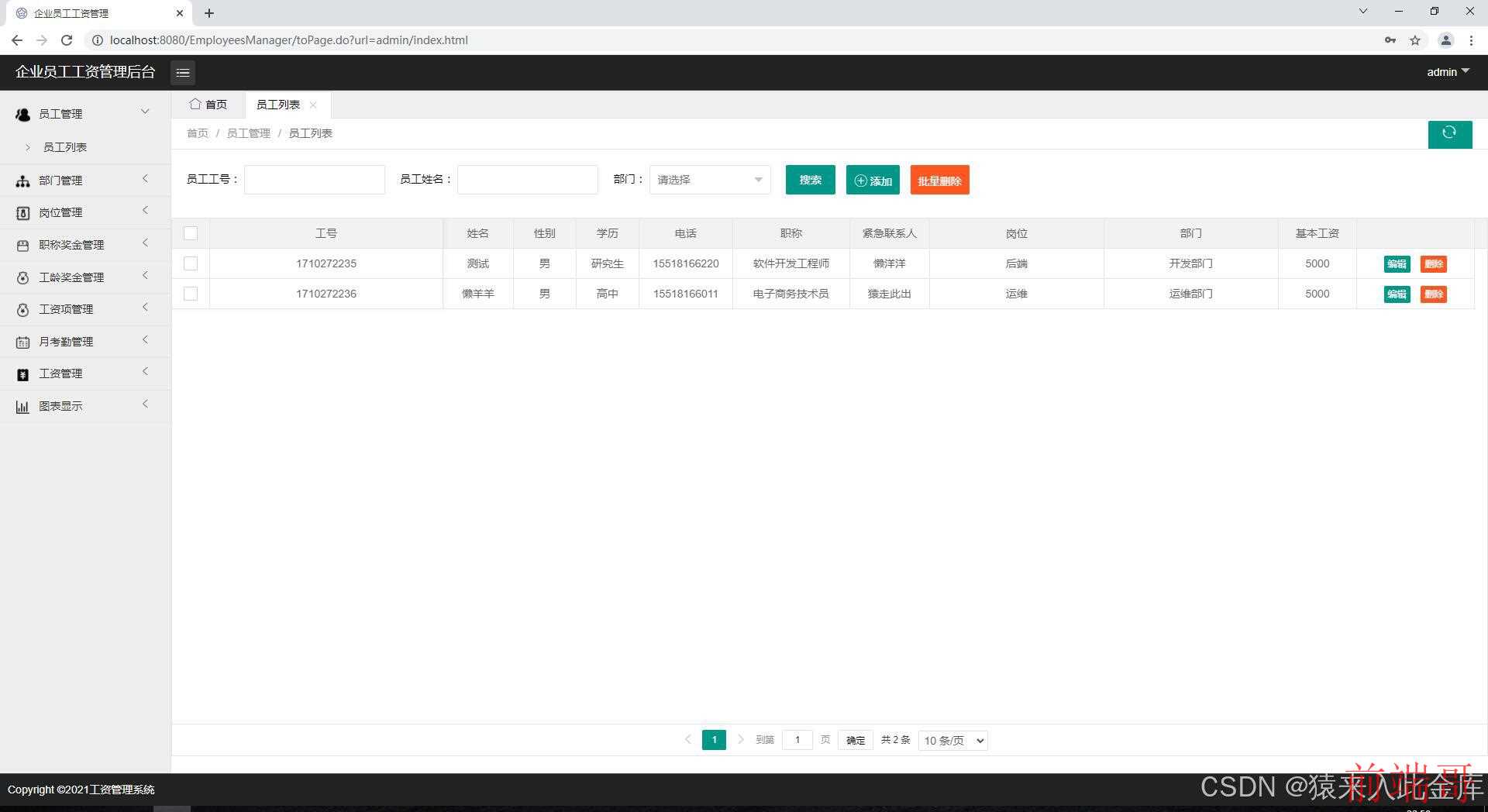The width and height of the screenshot is (1488, 812).
Task: Click the 职称奖金管理 sidebar icon
Action: [x=22, y=246]
